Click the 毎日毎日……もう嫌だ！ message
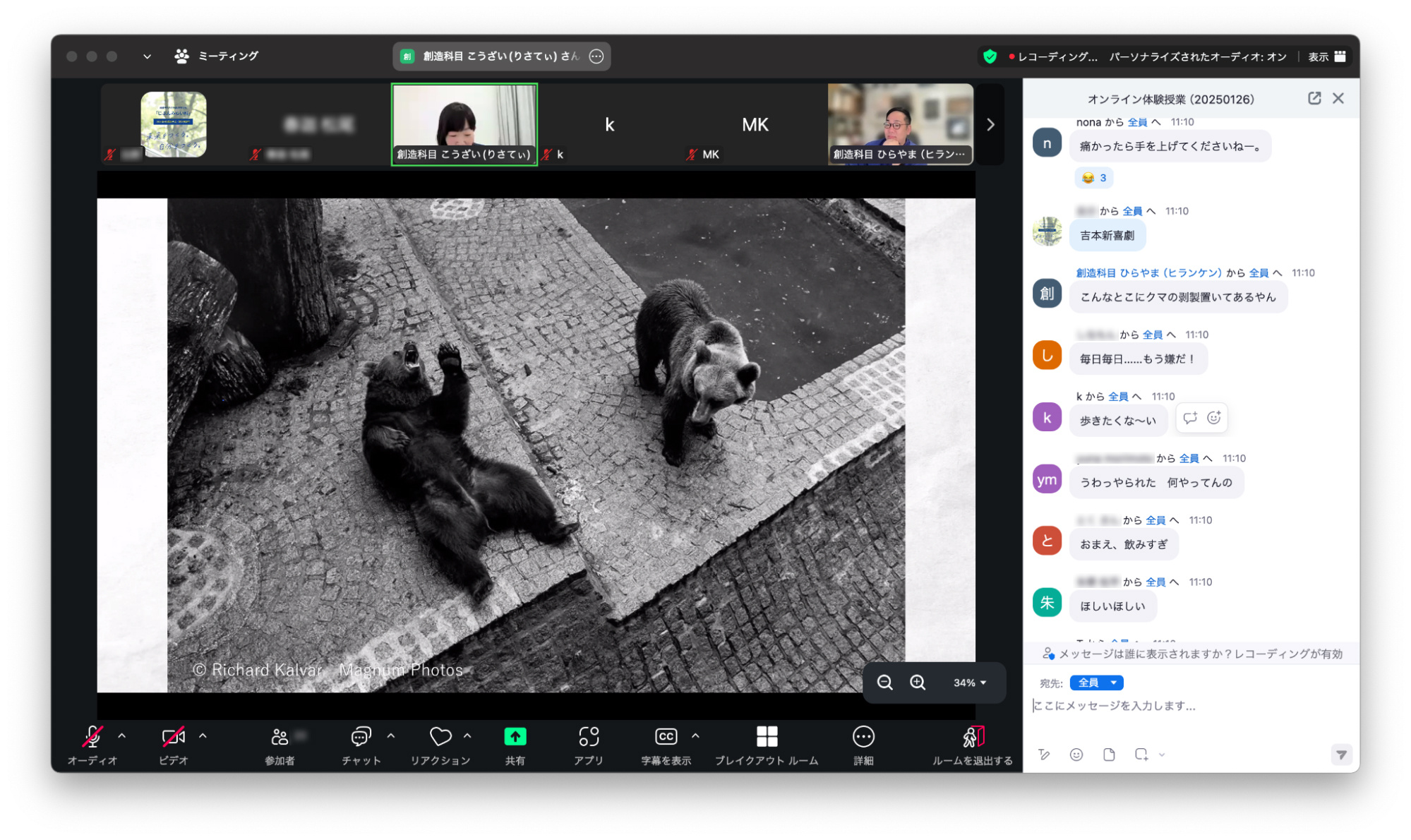Viewport: 1411px width, 840px height. click(1138, 359)
